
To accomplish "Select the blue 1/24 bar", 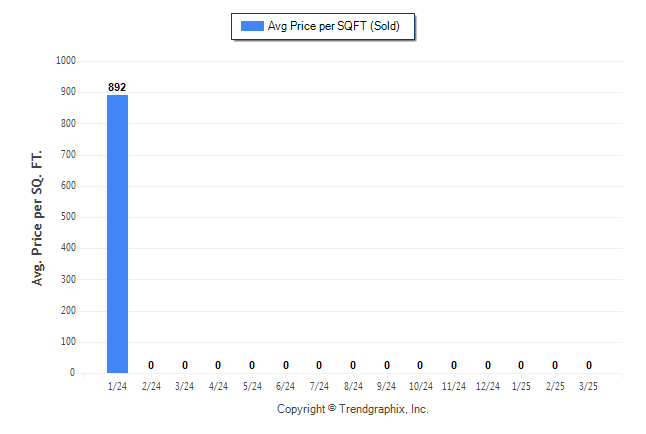I will pyautogui.click(x=117, y=234).
